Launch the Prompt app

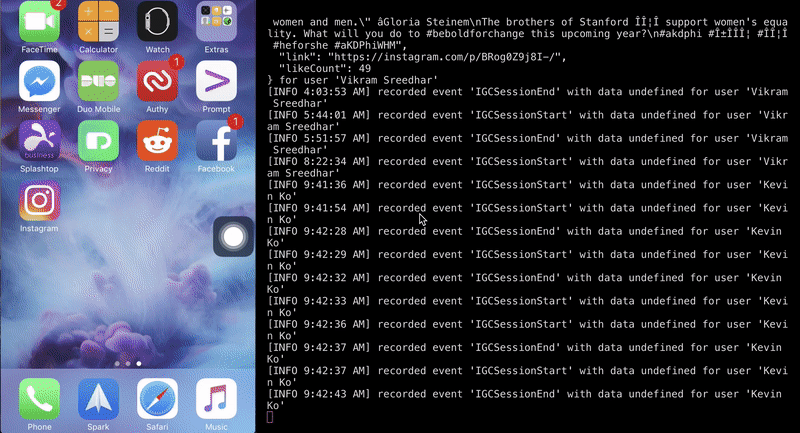tap(216, 81)
